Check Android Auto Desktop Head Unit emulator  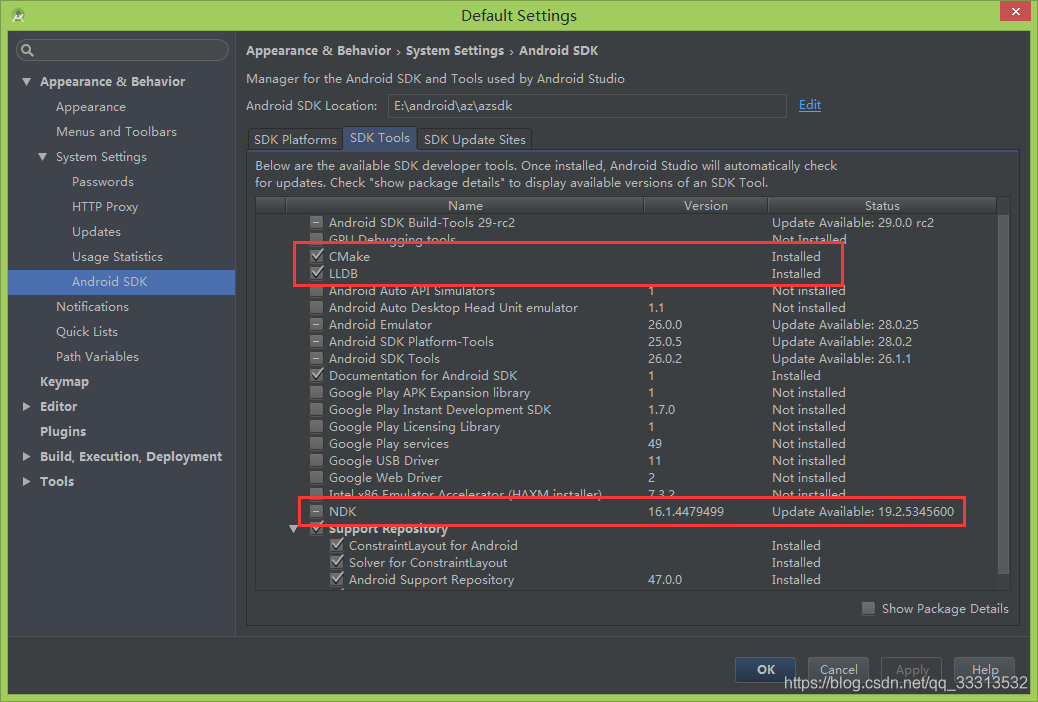click(x=317, y=307)
